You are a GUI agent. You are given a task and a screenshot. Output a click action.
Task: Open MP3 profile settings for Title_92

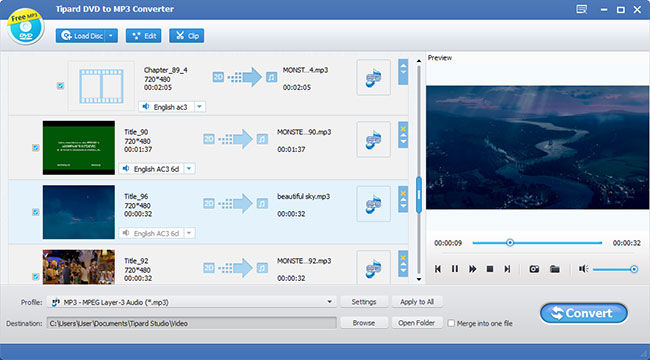pos(374,267)
